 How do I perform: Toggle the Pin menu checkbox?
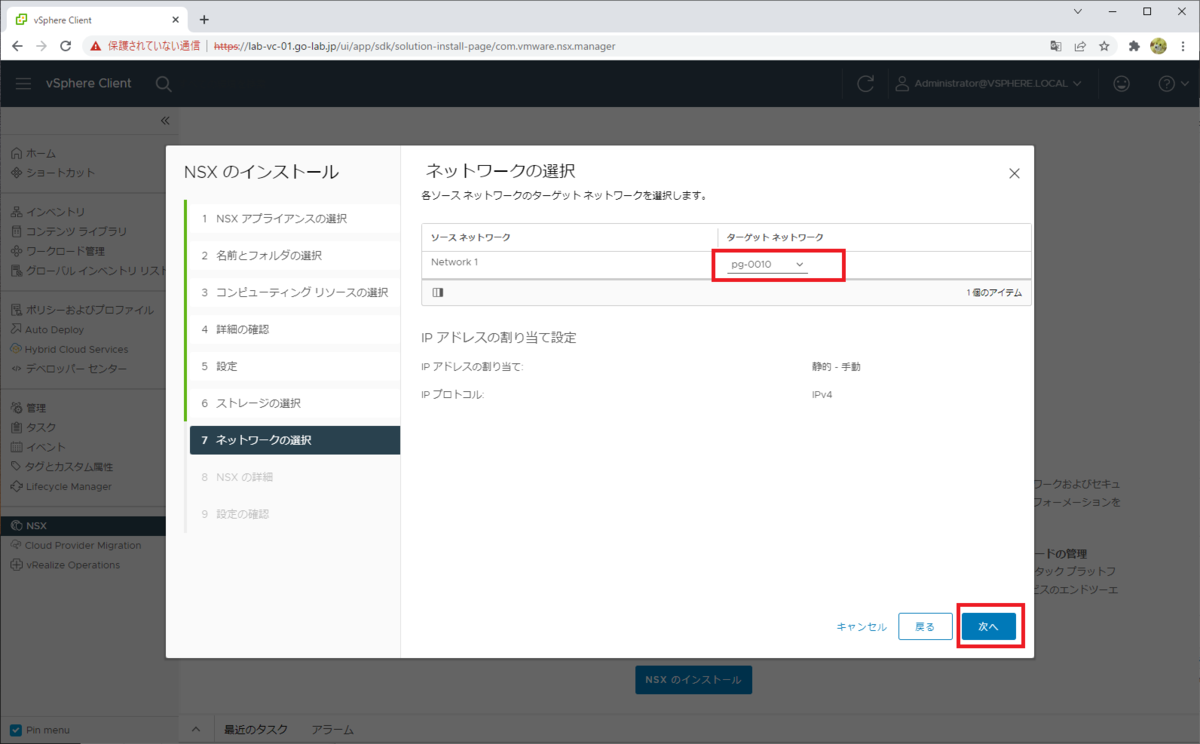[x=14, y=730]
